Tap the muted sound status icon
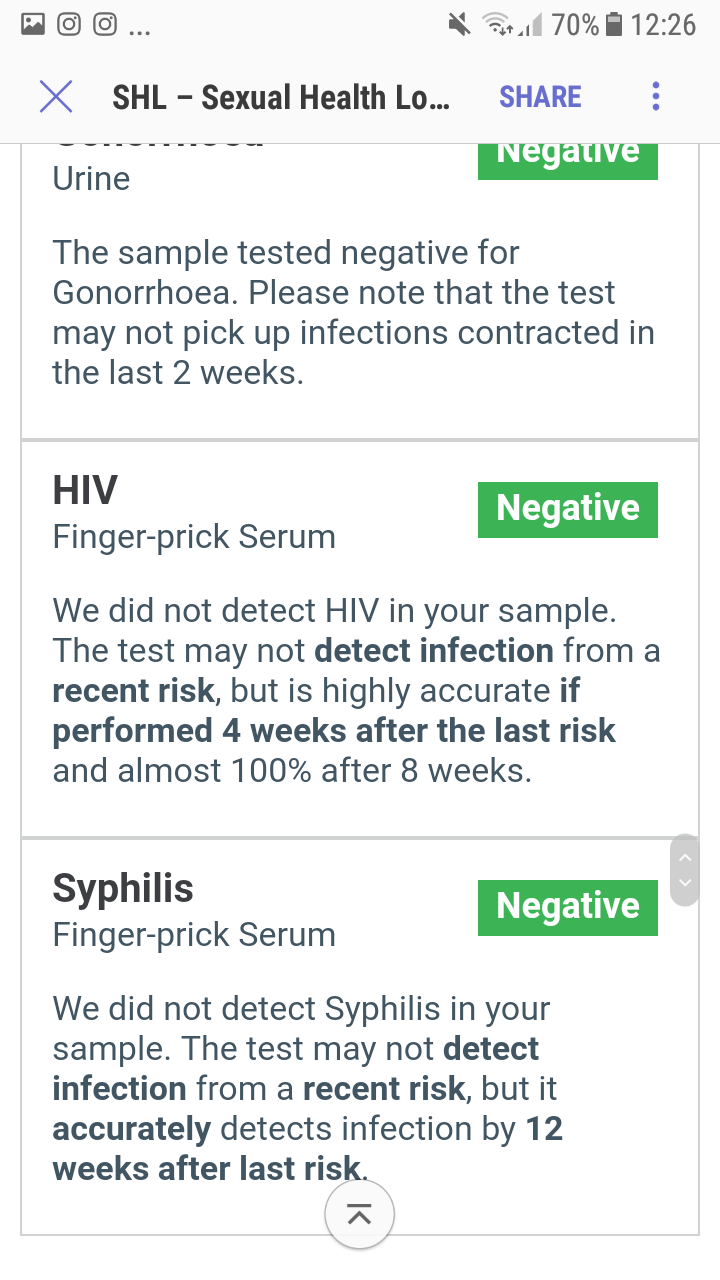 459,25
